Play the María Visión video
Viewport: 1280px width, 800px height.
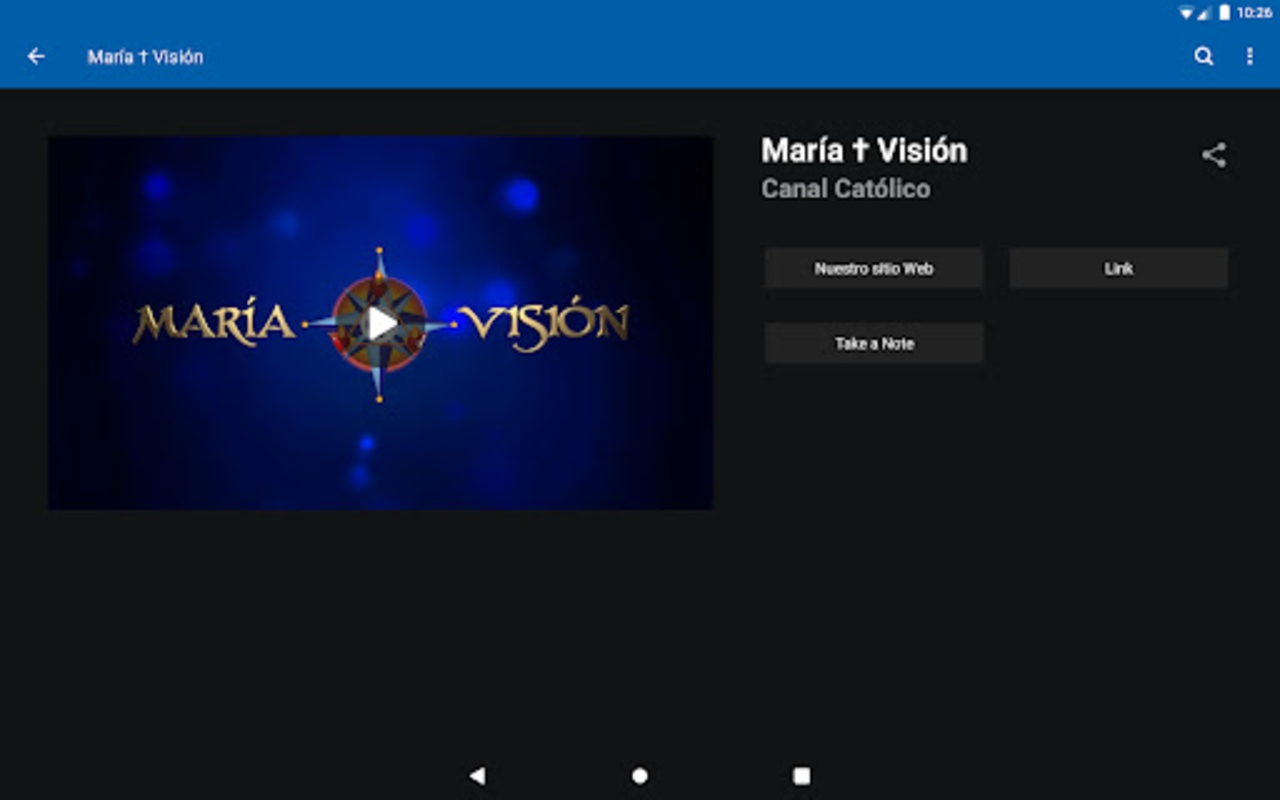tap(380, 323)
